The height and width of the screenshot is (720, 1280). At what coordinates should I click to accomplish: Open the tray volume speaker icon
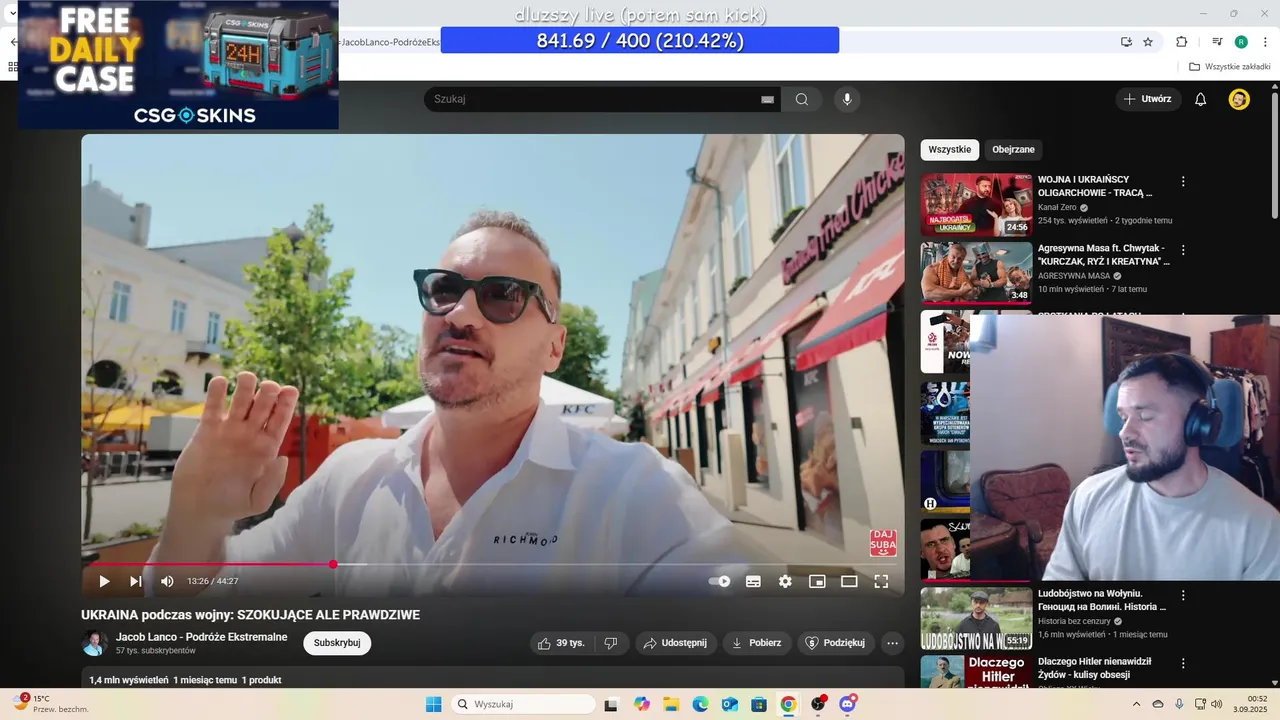(x=1216, y=704)
